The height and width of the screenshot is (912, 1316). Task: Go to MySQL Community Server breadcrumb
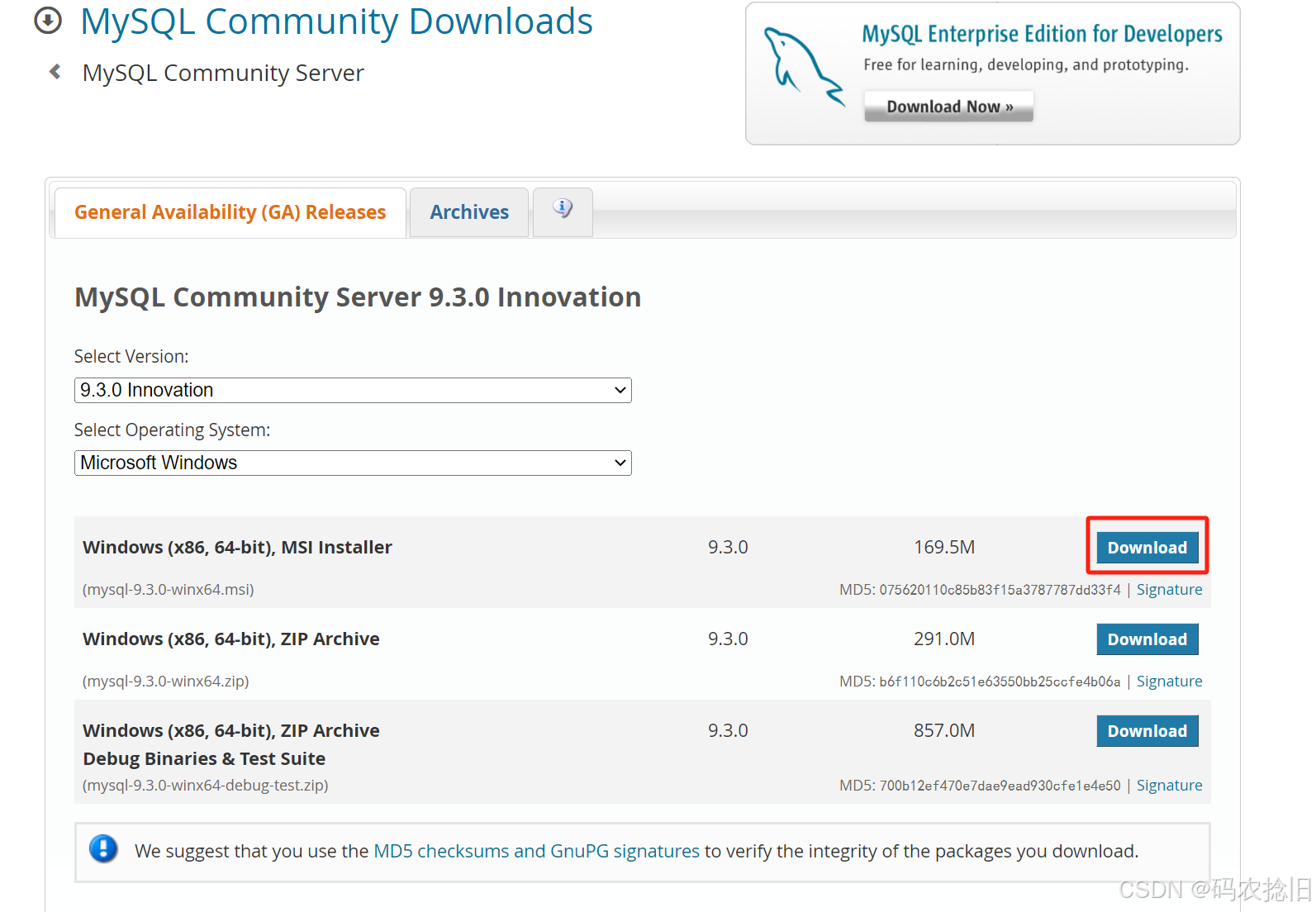223,73
